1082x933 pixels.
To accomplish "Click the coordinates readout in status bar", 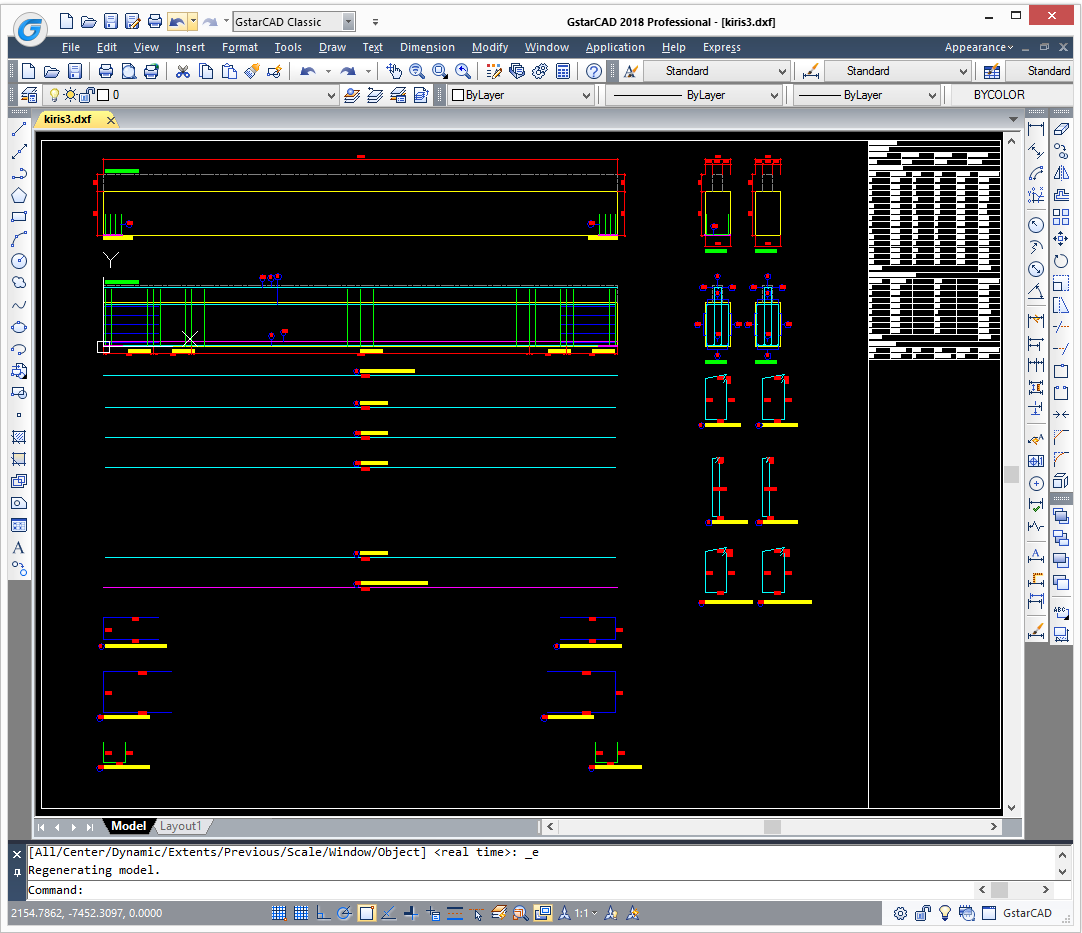I will click(x=87, y=913).
